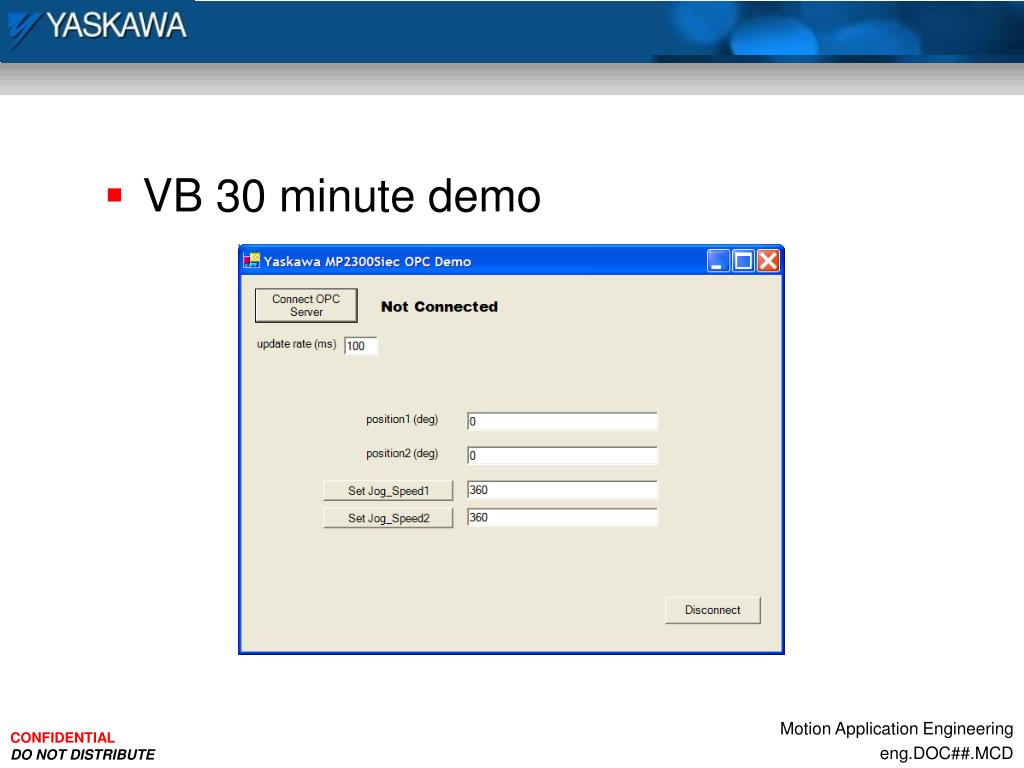
Task: Click the 'VB 30 minute demo' heading
Action: (x=342, y=195)
